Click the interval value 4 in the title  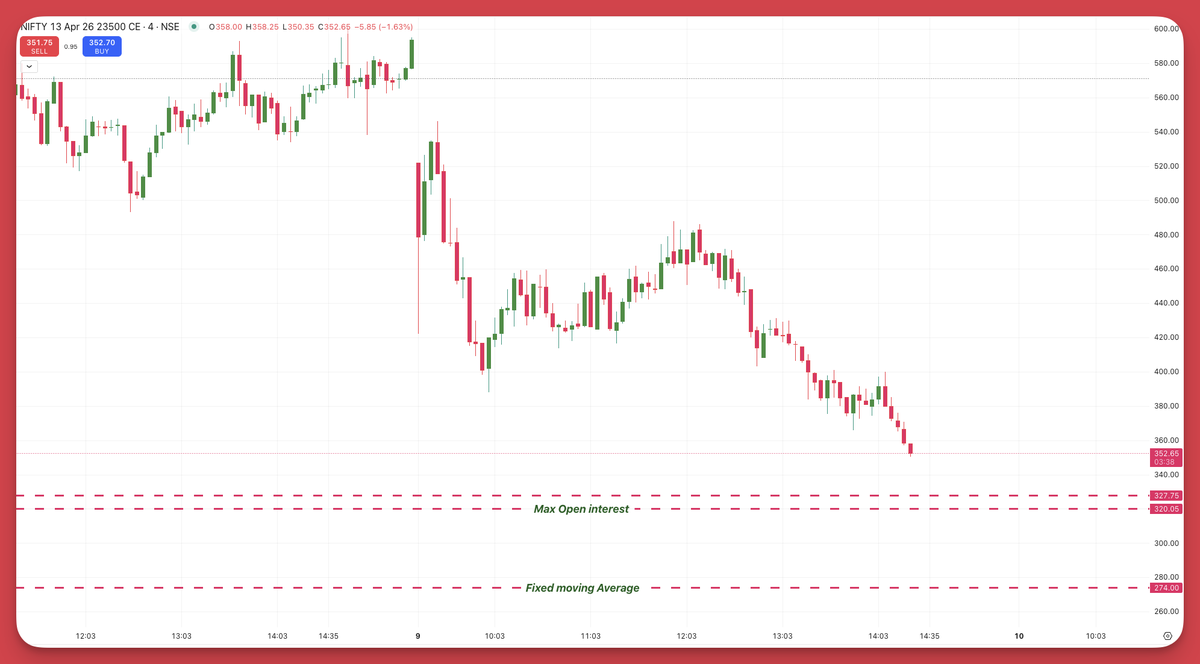tap(150, 26)
